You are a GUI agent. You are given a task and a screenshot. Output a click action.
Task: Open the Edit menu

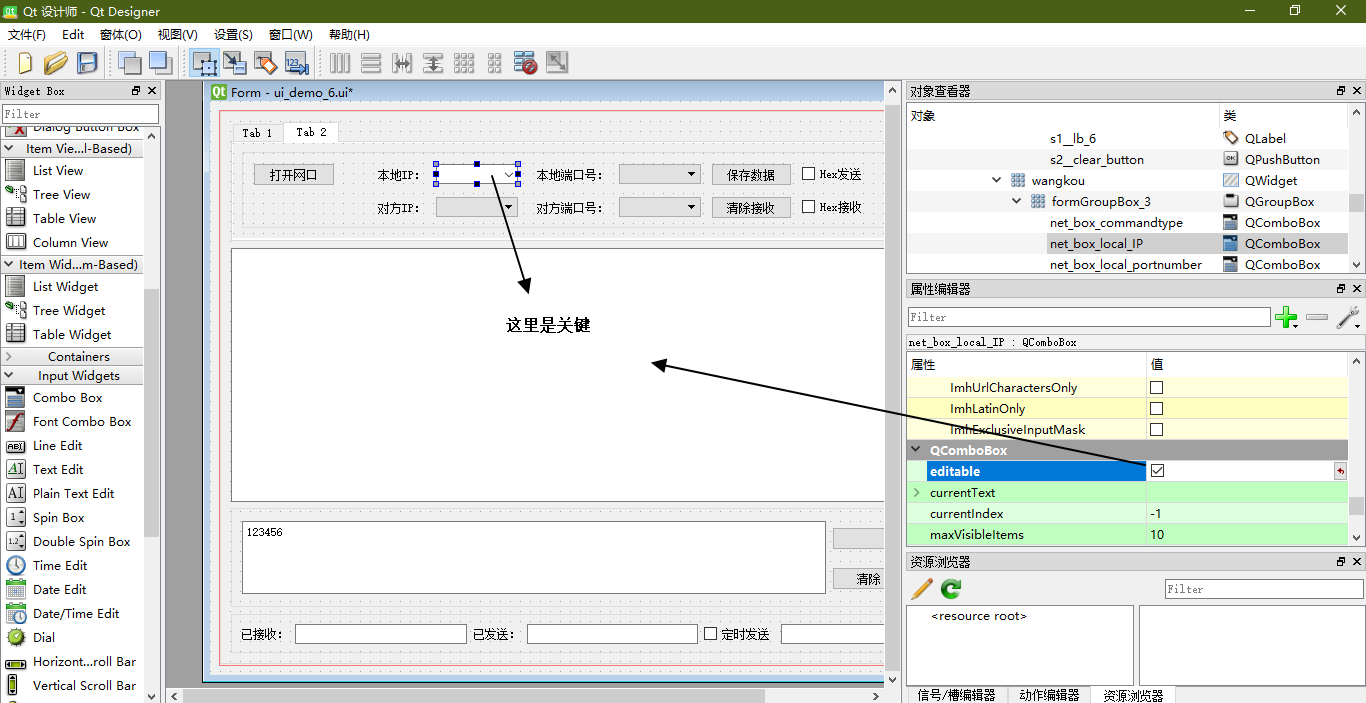point(73,35)
